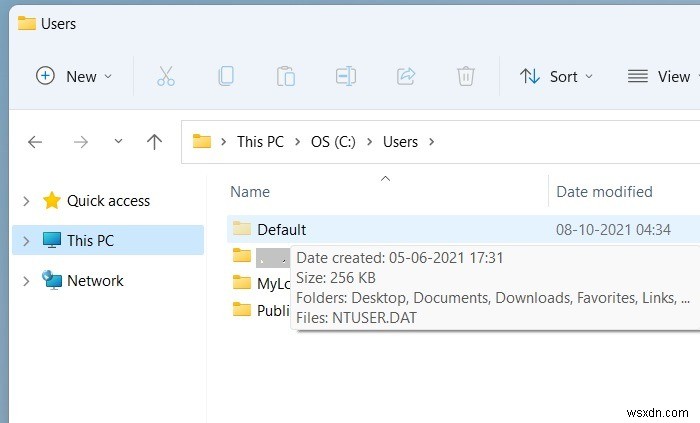Click the Share icon in toolbar
The height and width of the screenshot is (423, 700).
(x=406, y=76)
